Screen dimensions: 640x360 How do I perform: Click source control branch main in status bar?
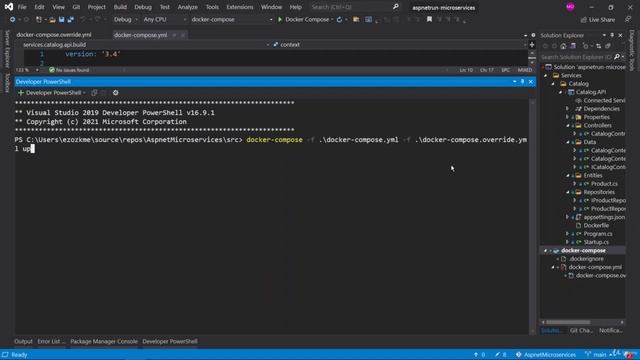pos(596,355)
